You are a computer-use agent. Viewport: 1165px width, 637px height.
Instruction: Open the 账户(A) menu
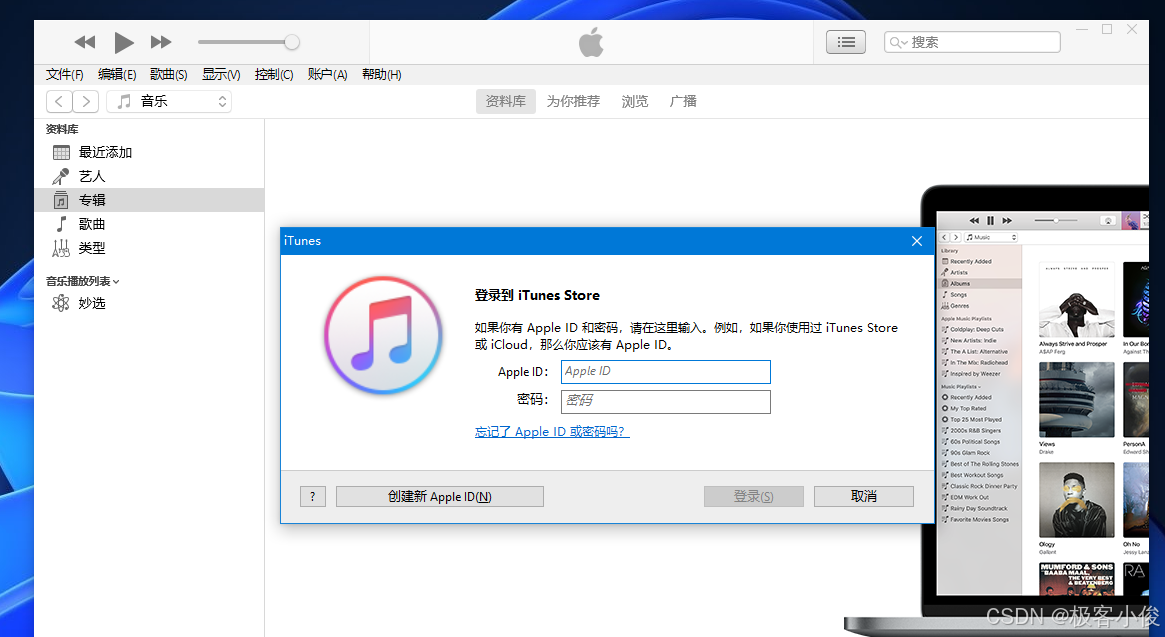pyautogui.click(x=327, y=74)
